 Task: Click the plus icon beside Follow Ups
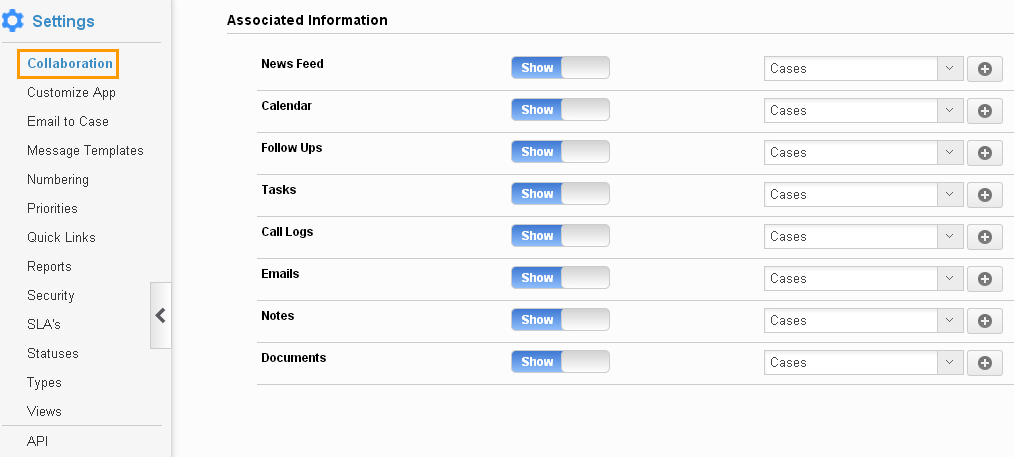[984, 153]
